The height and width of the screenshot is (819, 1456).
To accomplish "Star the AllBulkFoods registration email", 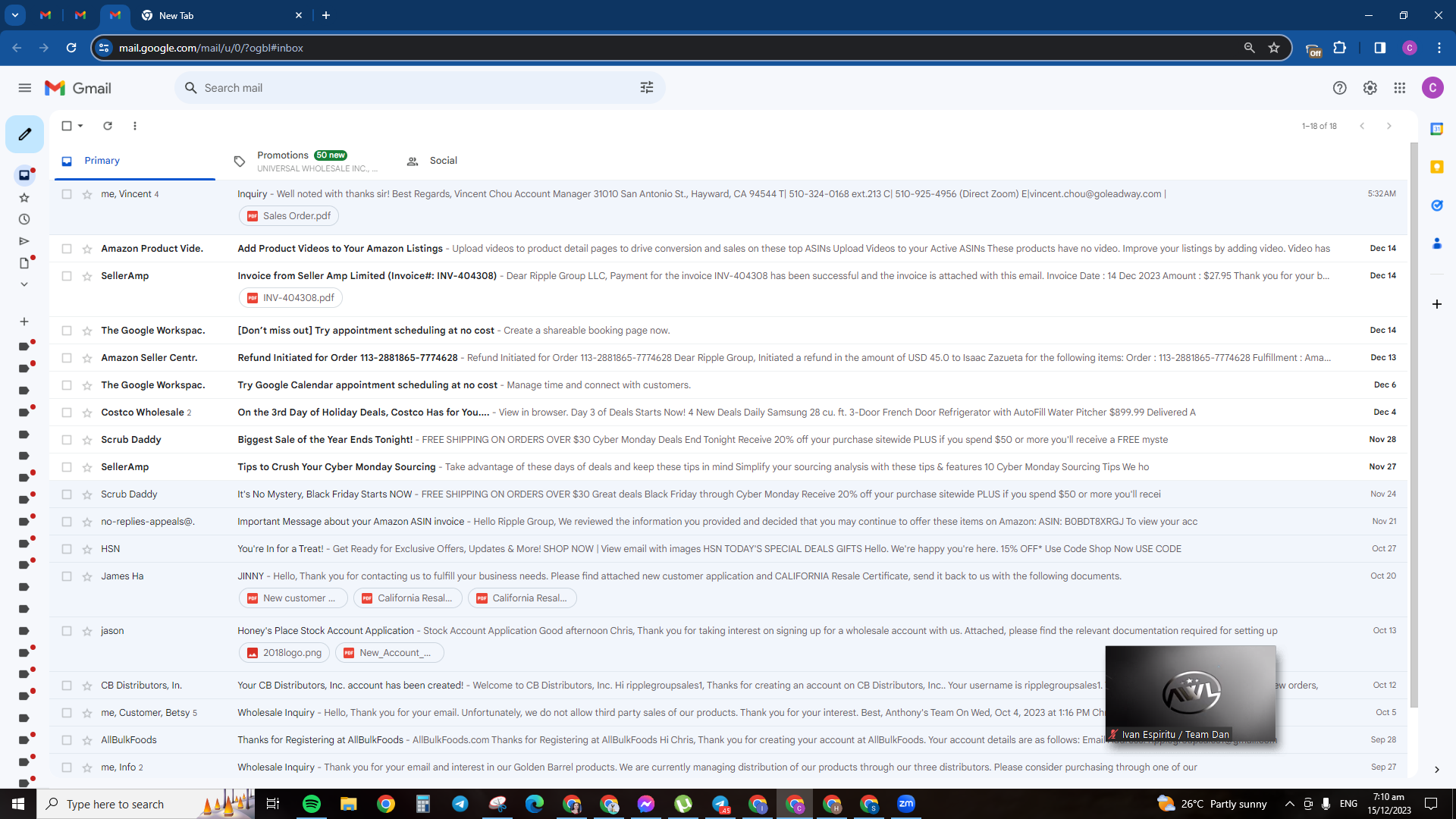I will coord(87,740).
